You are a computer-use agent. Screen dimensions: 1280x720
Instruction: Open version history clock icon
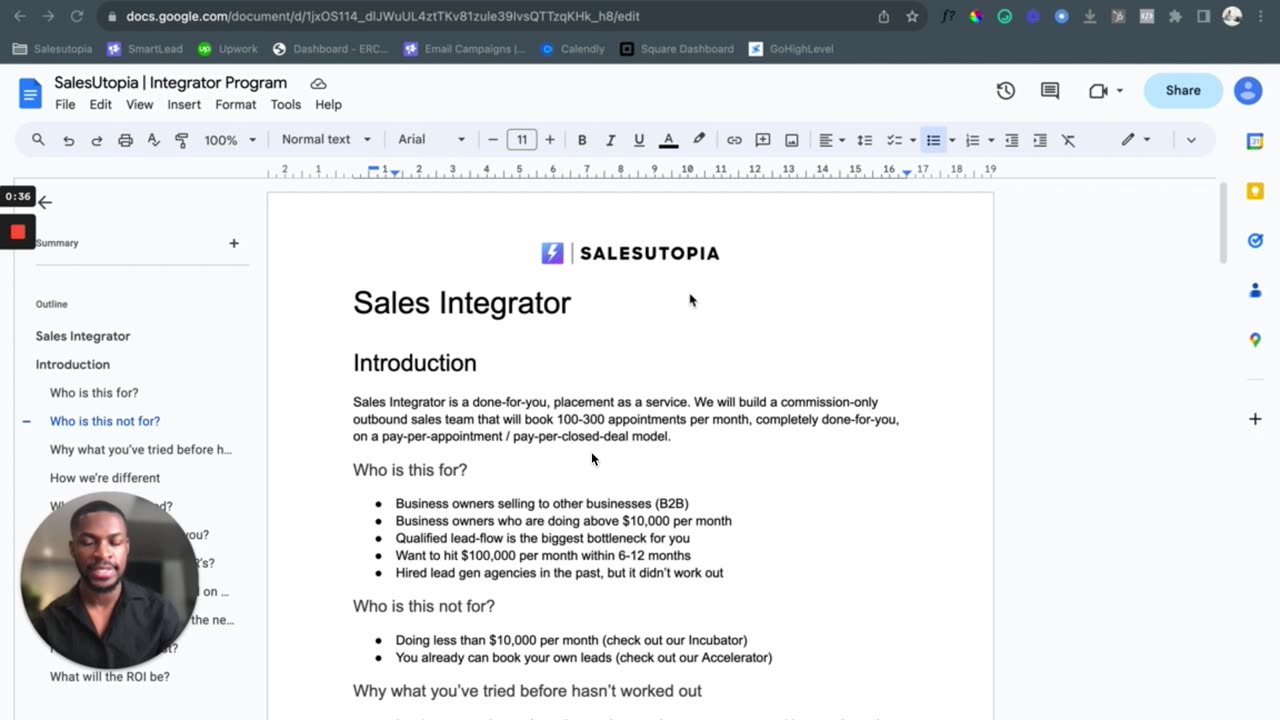click(1006, 91)
